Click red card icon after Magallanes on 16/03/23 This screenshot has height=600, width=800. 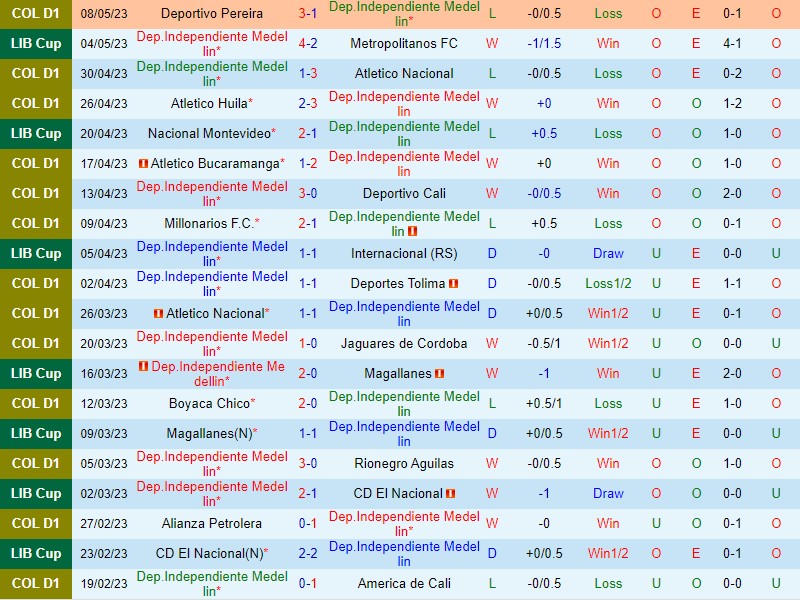440,374
